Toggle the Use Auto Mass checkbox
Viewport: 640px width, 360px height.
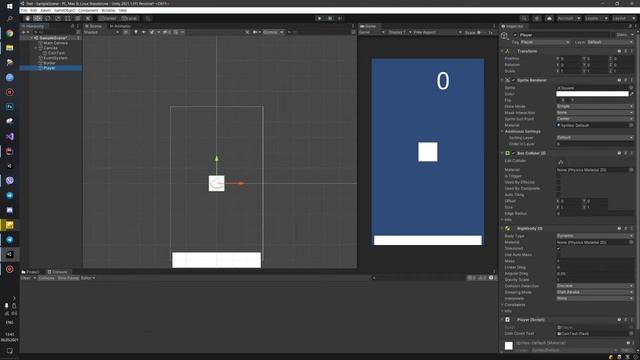(558, 255)
